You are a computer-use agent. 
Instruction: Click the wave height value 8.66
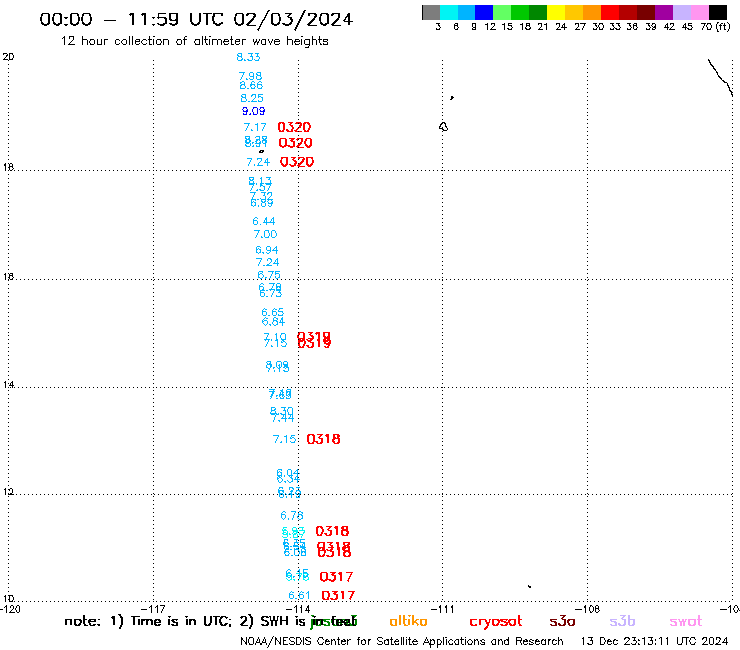pos(251,85)
